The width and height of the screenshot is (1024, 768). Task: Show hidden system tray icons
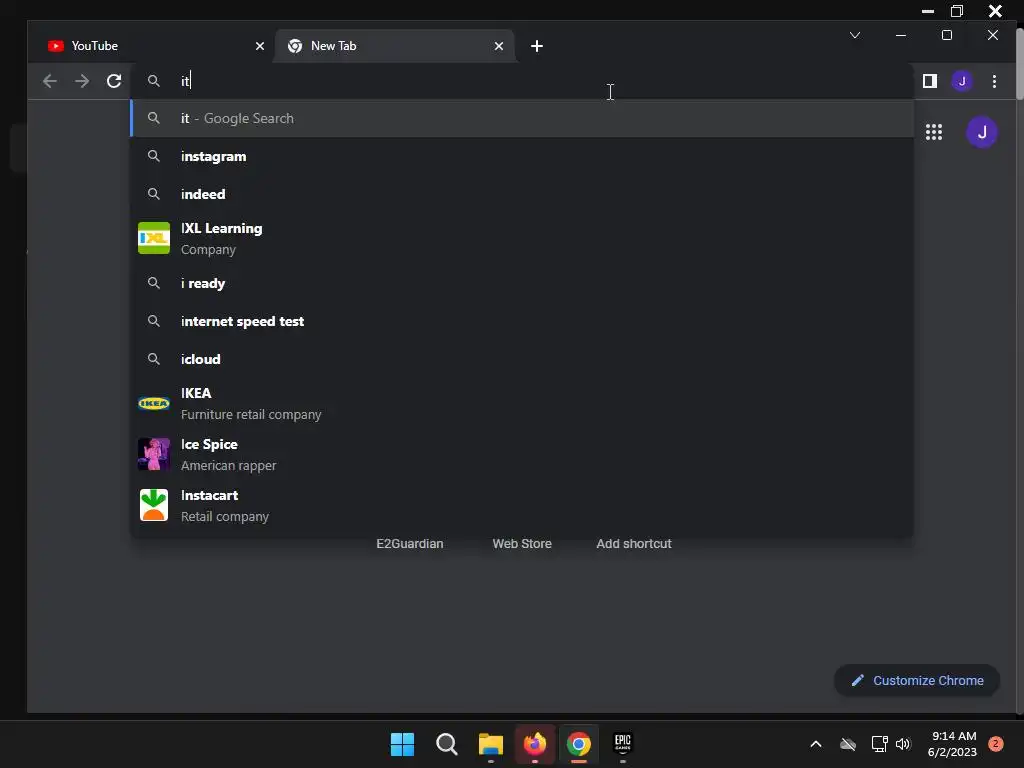pyautogui.click(x=816, y=744)
